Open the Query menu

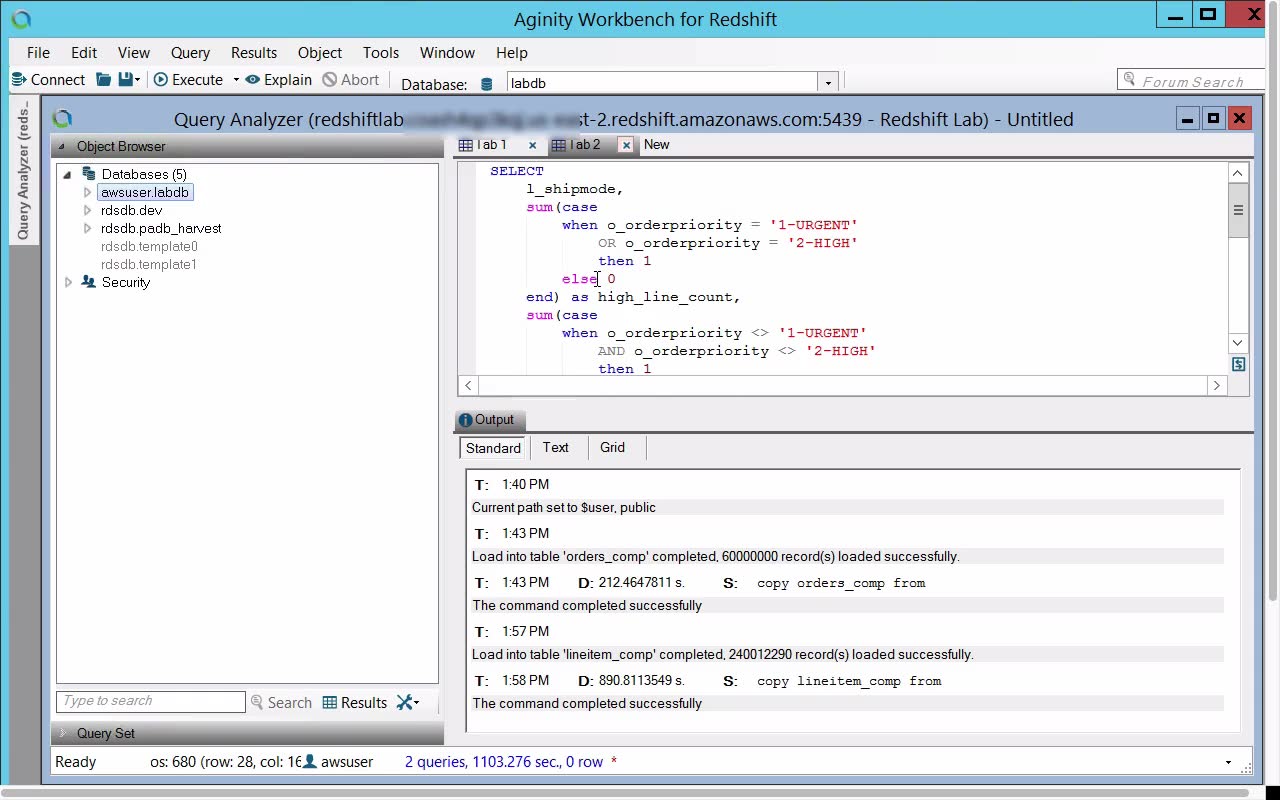190,53
